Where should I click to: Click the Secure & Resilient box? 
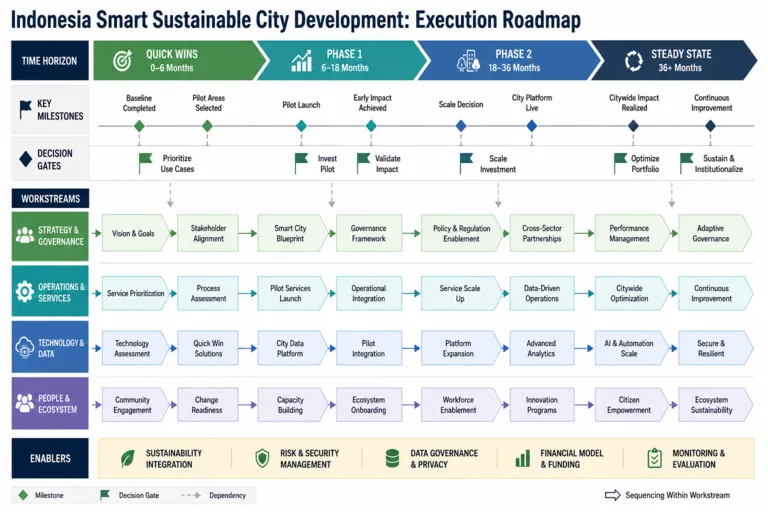coord(715,348)
